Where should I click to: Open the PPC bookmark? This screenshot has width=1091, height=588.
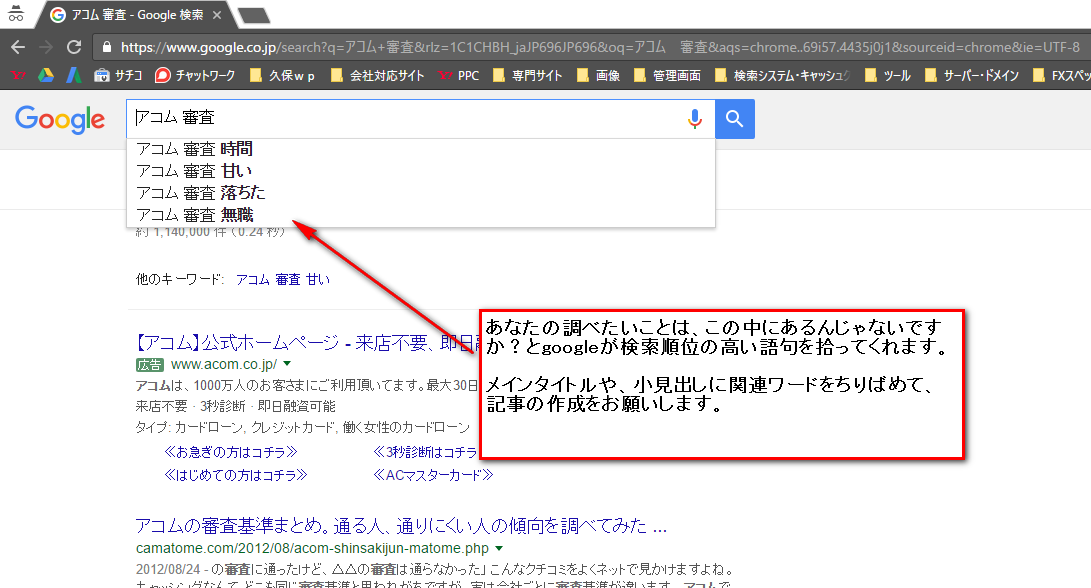pos(459,75)
